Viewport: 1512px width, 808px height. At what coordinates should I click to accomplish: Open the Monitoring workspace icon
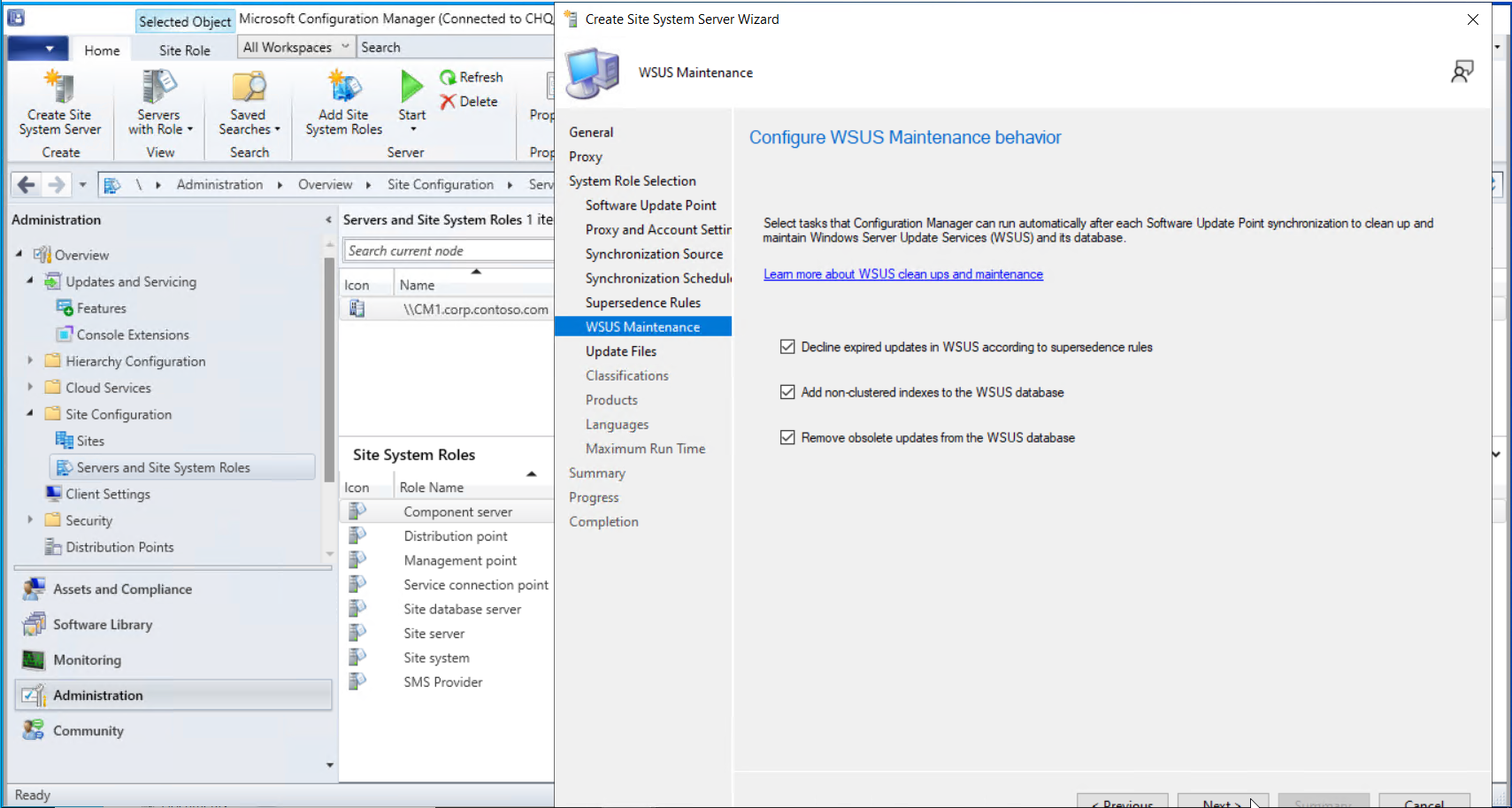tap(34, 660)
